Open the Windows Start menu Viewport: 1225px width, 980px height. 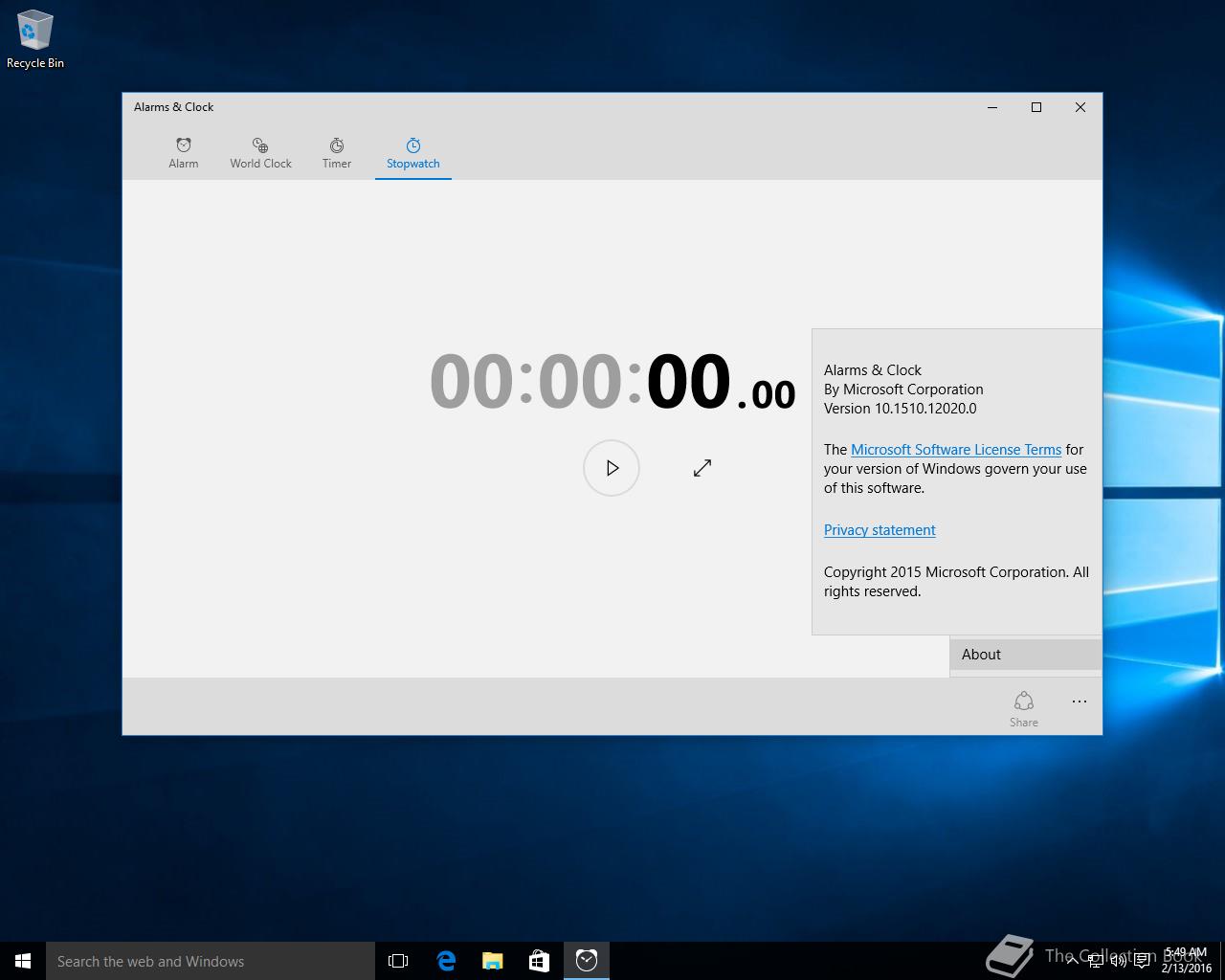pyautogui.click(x=23, y=961)
